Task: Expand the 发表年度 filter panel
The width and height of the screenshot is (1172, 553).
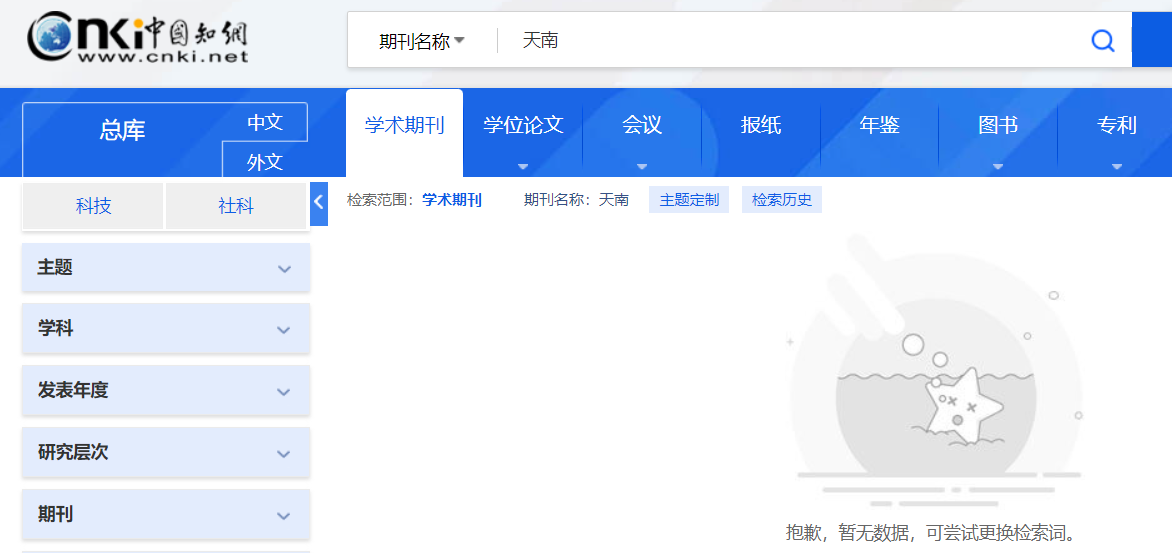Action: [166, 391]
